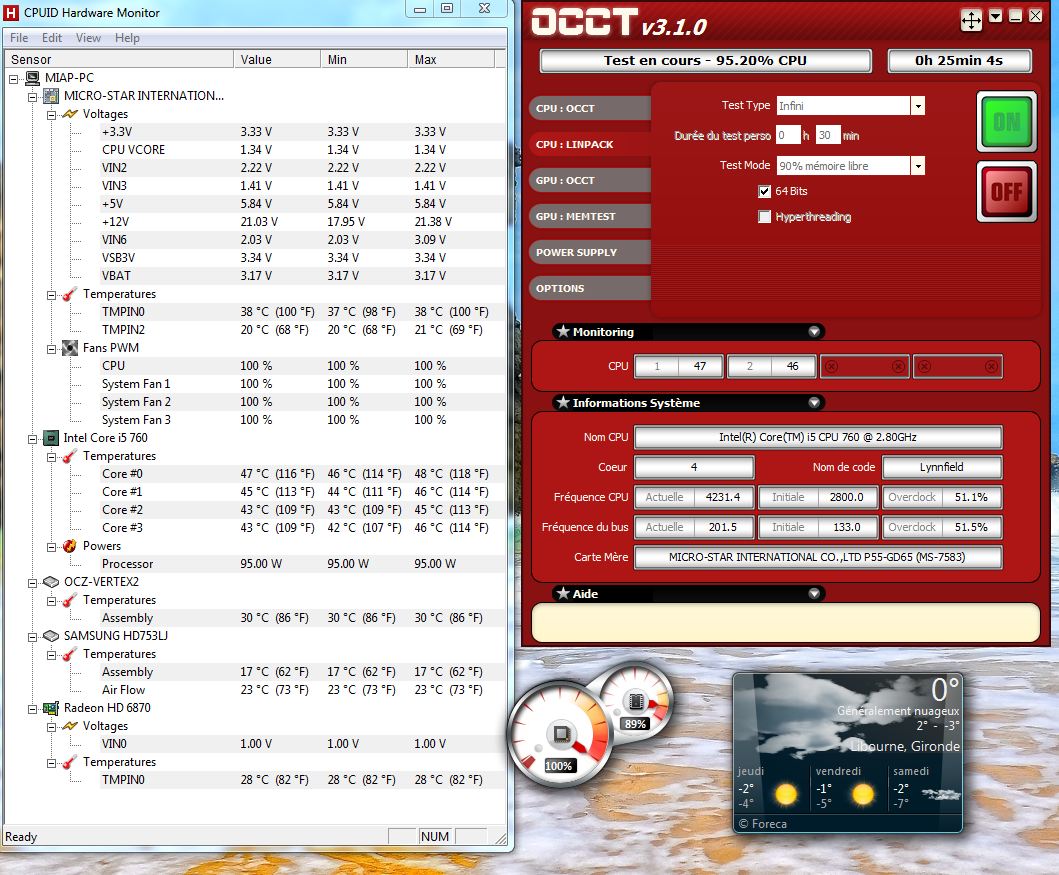1059x875 pixels.
Task: Click the sun icon for jeudi forecast
Action: click(x=786, y=795)
